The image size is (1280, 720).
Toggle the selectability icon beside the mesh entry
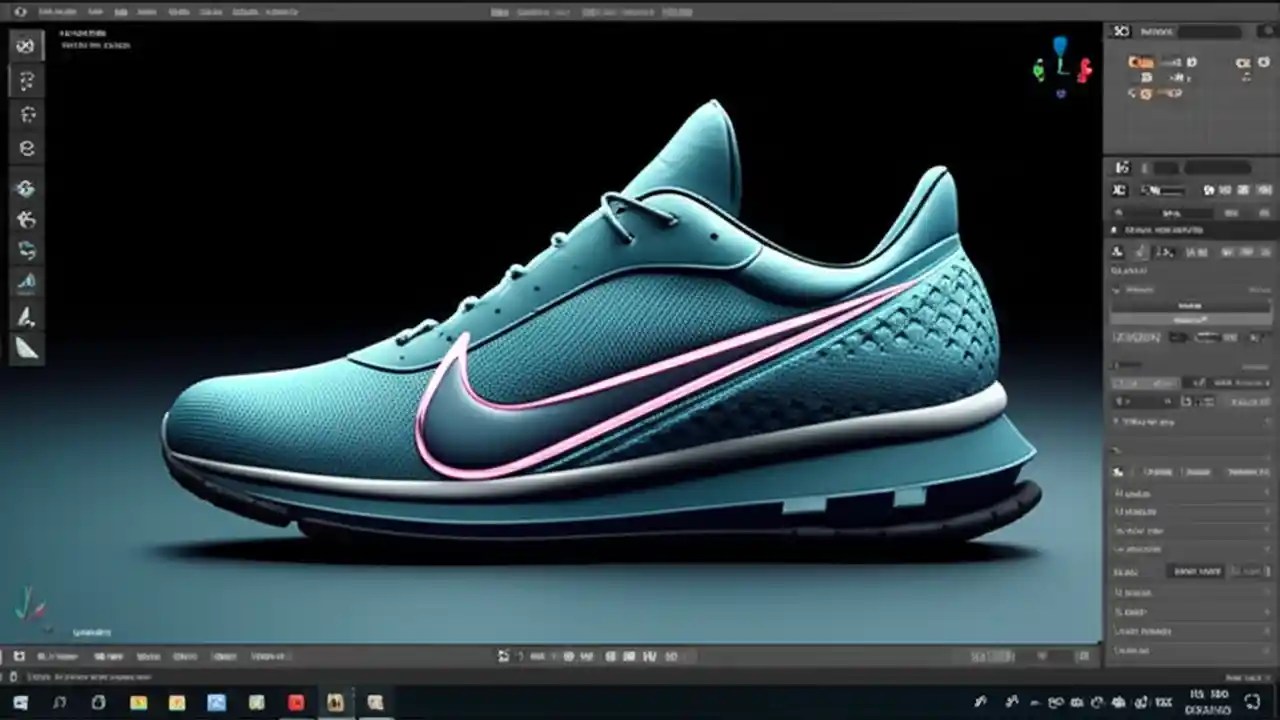pyautogui.click(x=1264, y=62)
